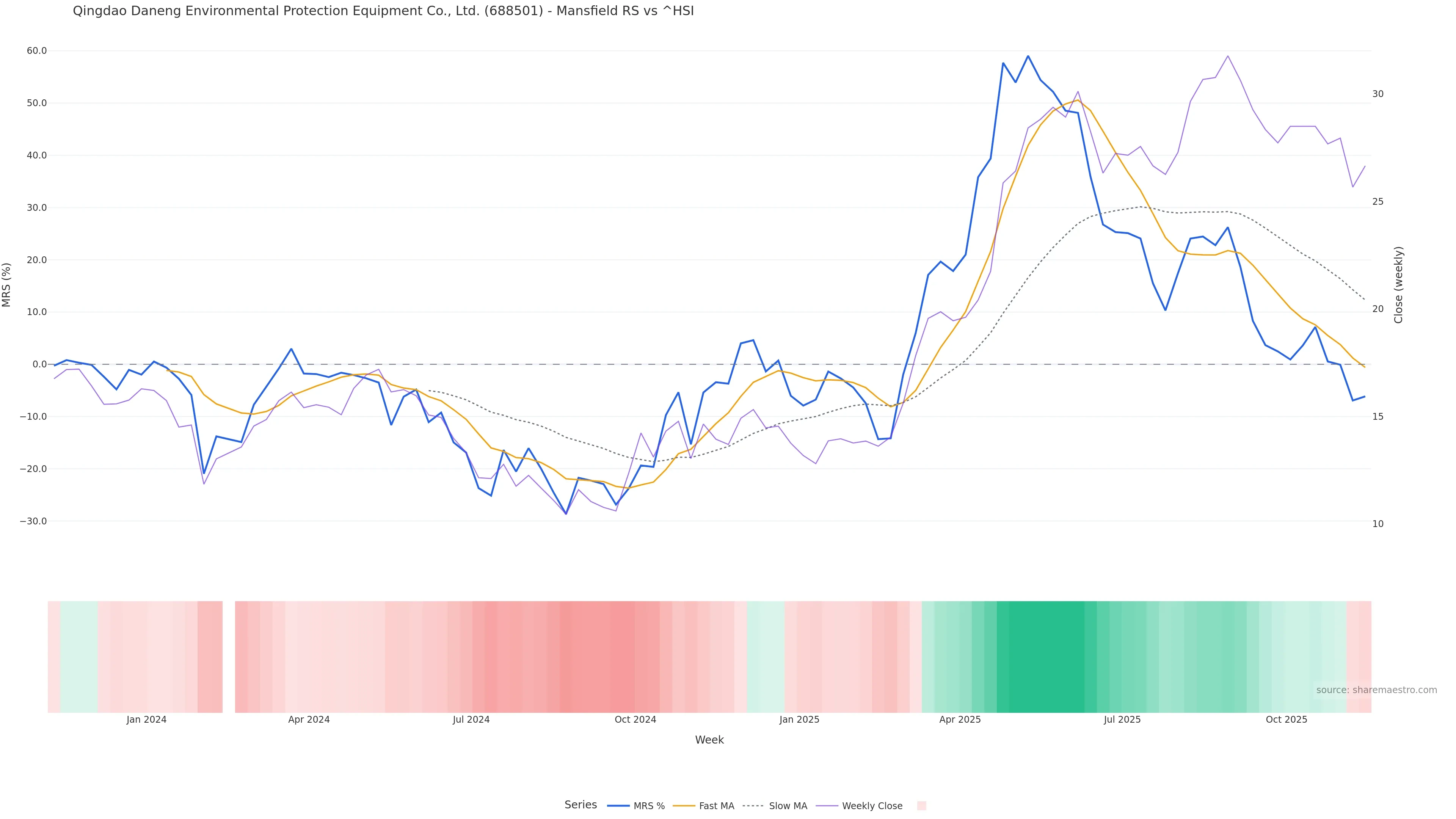Viewport: 1456px width, 819px height.
Task: Click the MRS (%) y-axis title
Action: [x=7, y=285]
